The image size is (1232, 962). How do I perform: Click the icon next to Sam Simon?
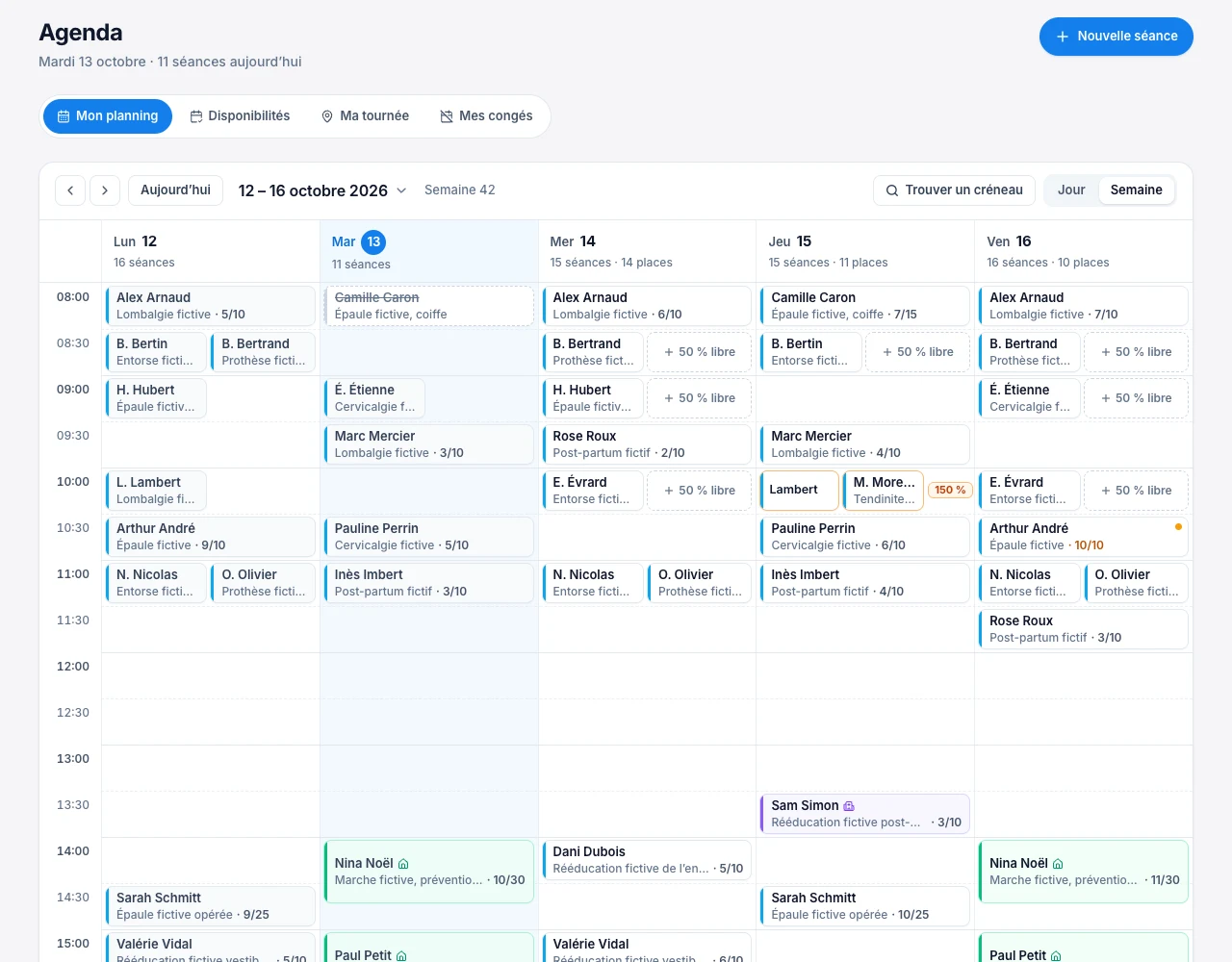(x=849, y=806)
